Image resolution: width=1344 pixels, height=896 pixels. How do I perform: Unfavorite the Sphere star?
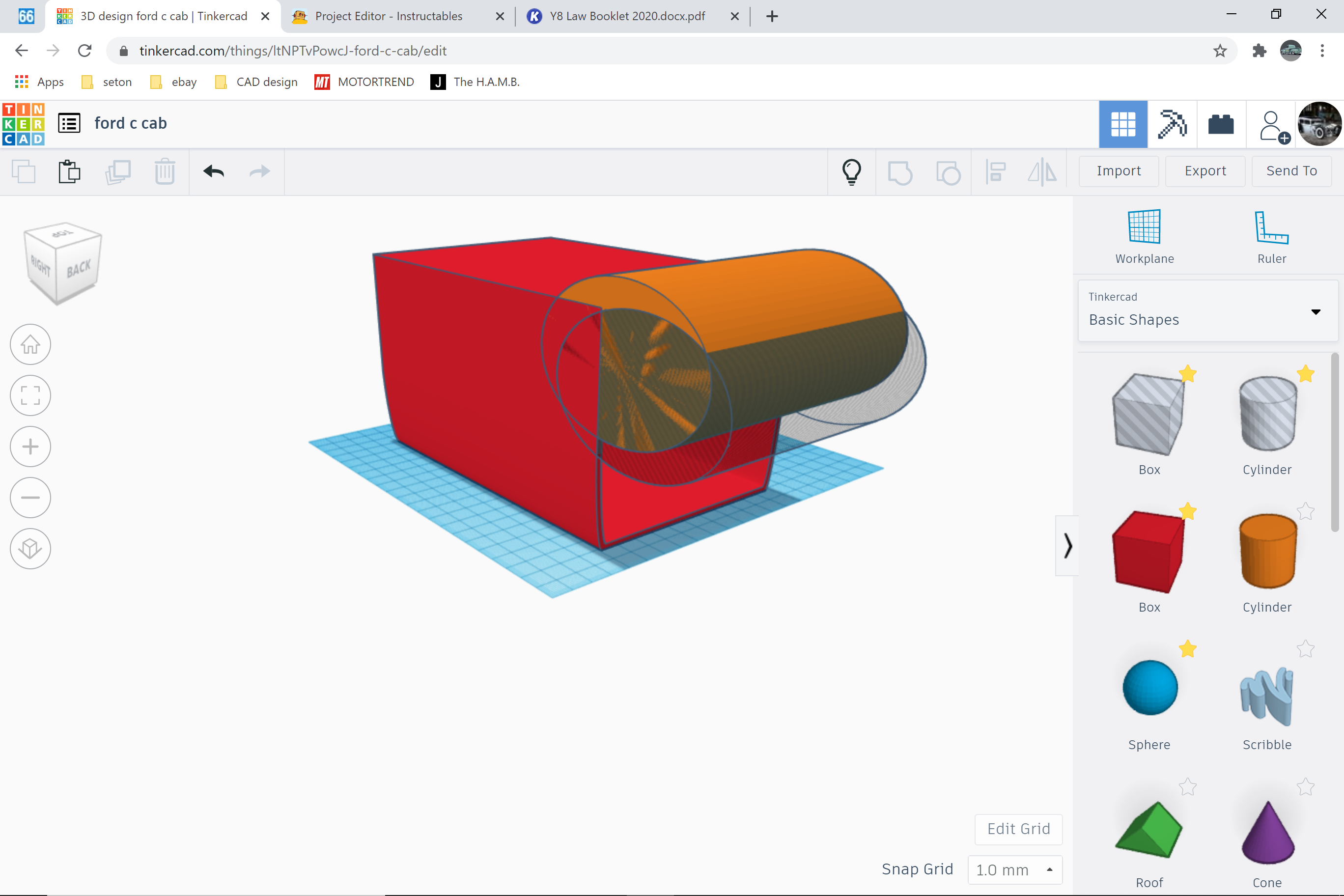[x=1187, y=648]
